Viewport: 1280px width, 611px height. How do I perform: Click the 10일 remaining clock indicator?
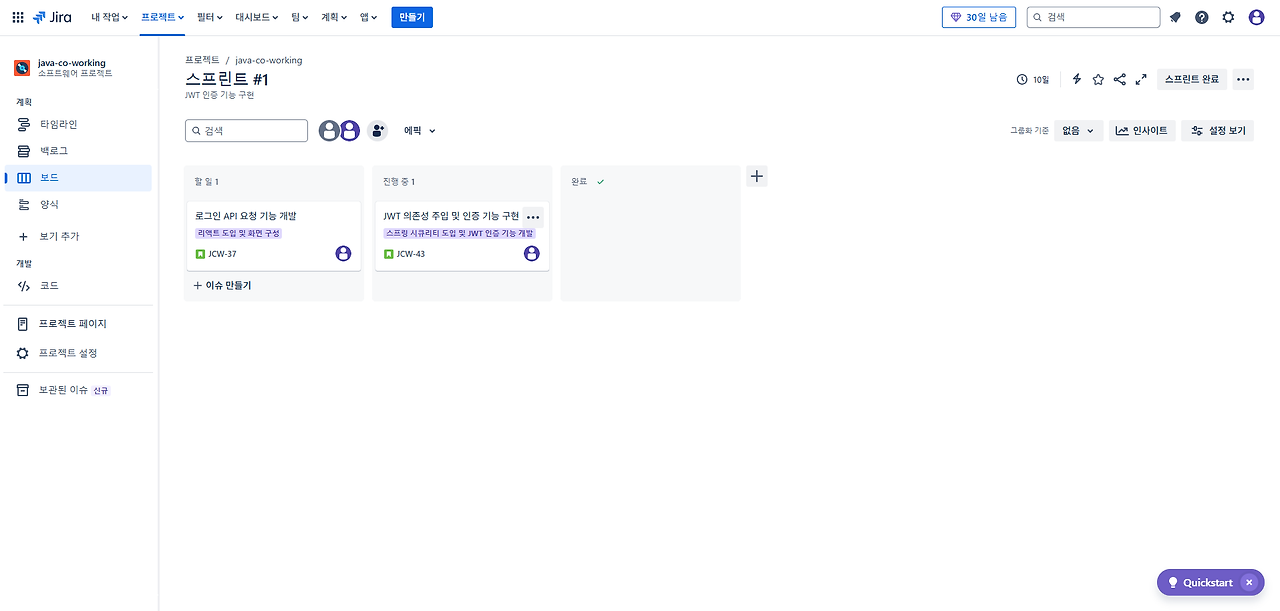pos(1032,79)
